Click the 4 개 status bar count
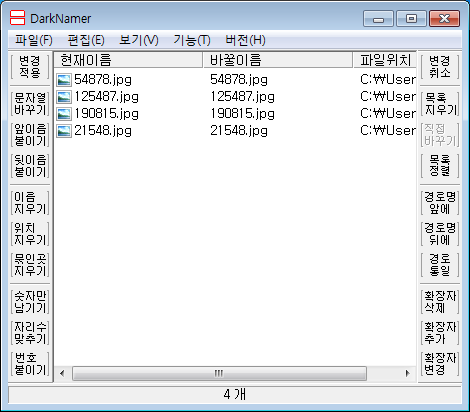This screenshot has height=412, width=470. pos(235,395)
